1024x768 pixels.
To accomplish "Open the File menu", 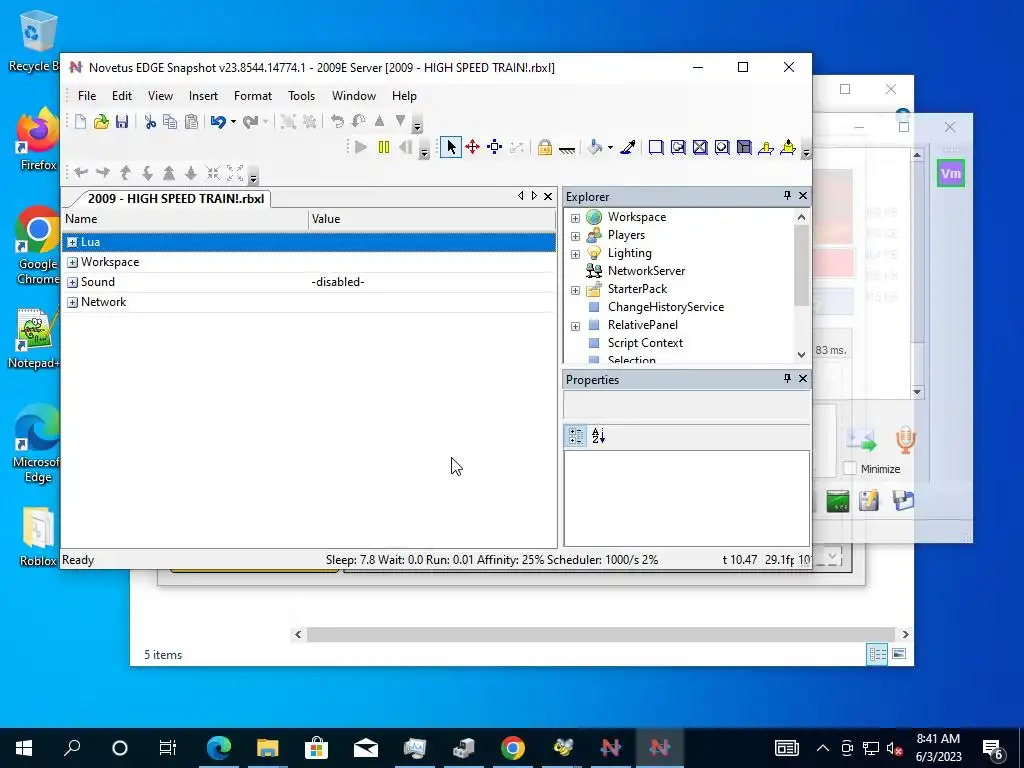I will tap(87, 95).
